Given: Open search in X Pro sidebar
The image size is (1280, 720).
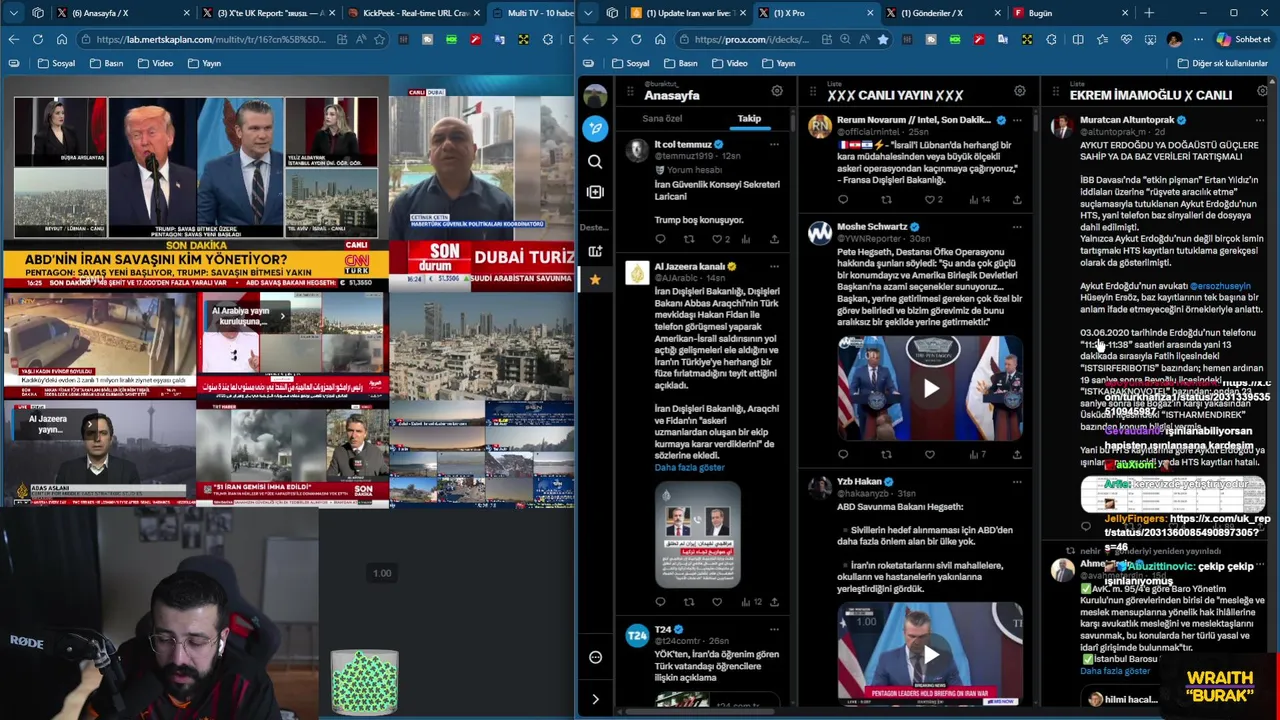Looking at the screenshot, I should tap(595, 162).
